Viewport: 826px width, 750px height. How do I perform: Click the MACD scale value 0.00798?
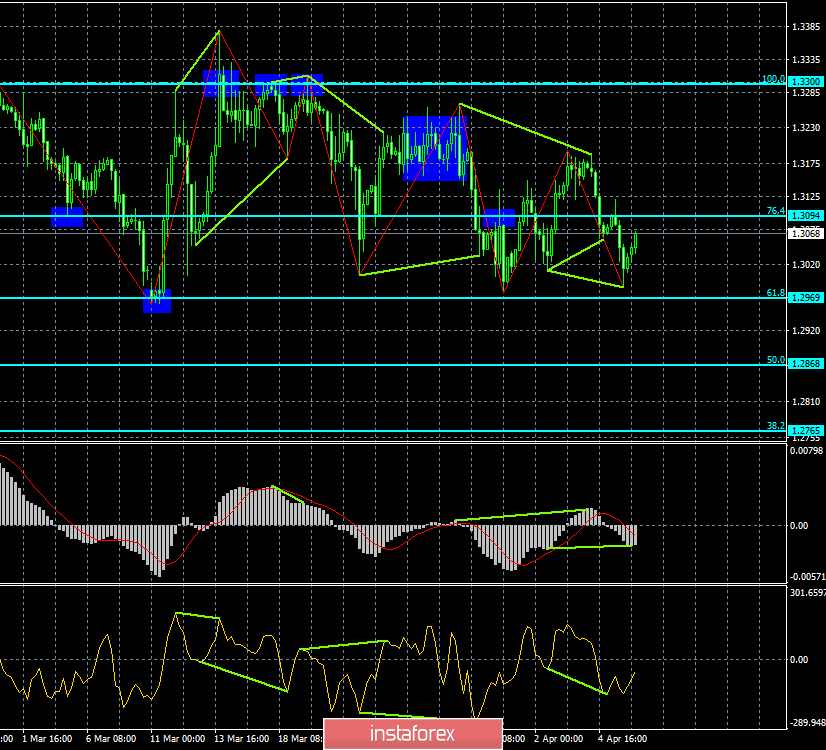coord(807,450)
